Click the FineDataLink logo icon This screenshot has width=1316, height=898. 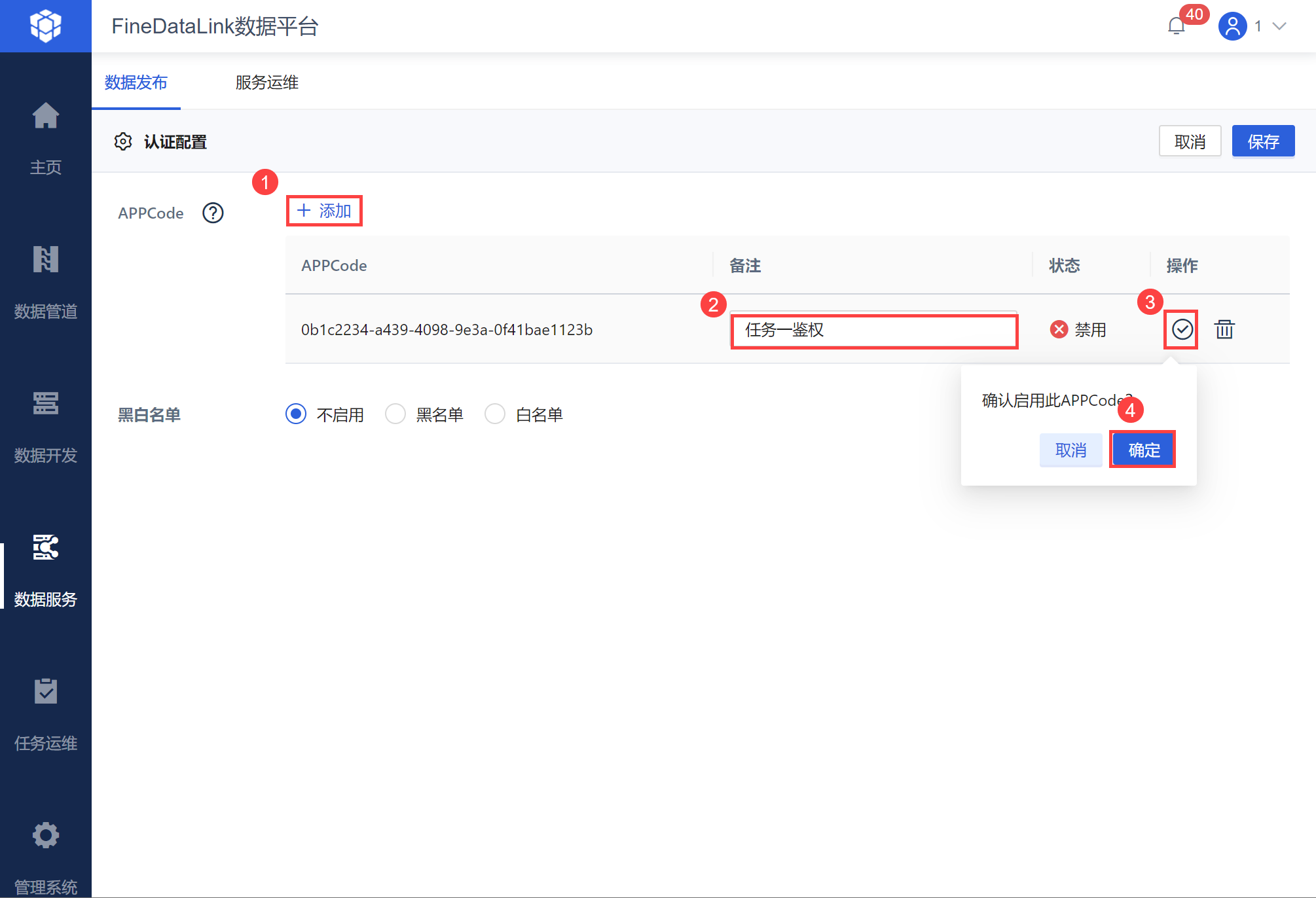(45, 26)
